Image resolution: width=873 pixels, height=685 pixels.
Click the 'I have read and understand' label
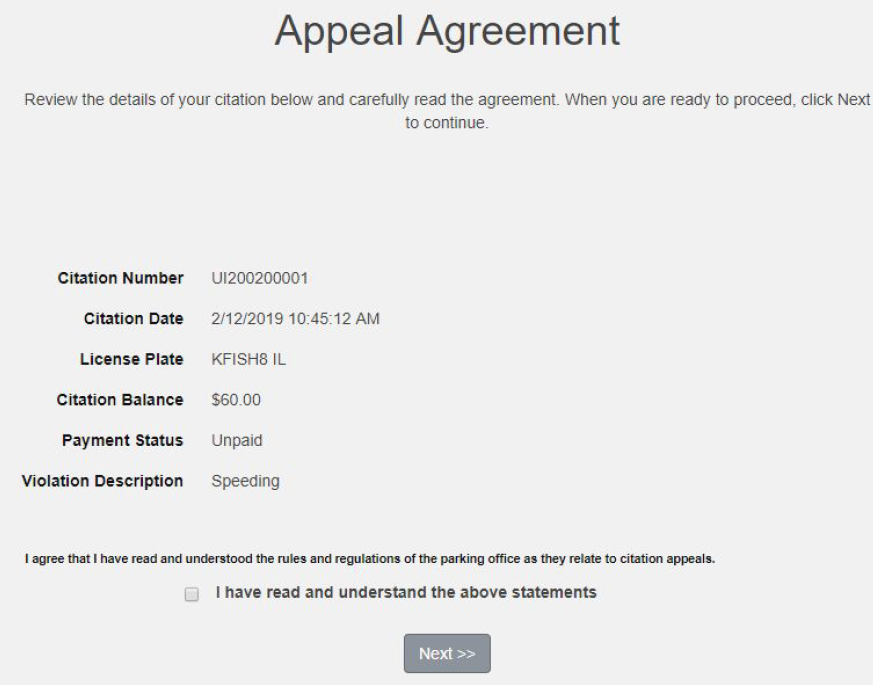coord(406,592)
